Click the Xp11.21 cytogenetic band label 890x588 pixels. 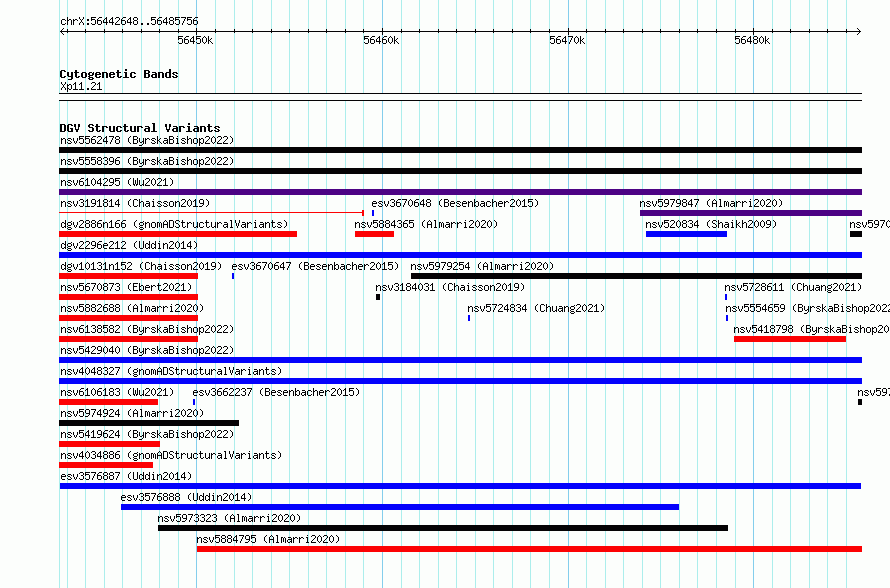coord(81,86)
